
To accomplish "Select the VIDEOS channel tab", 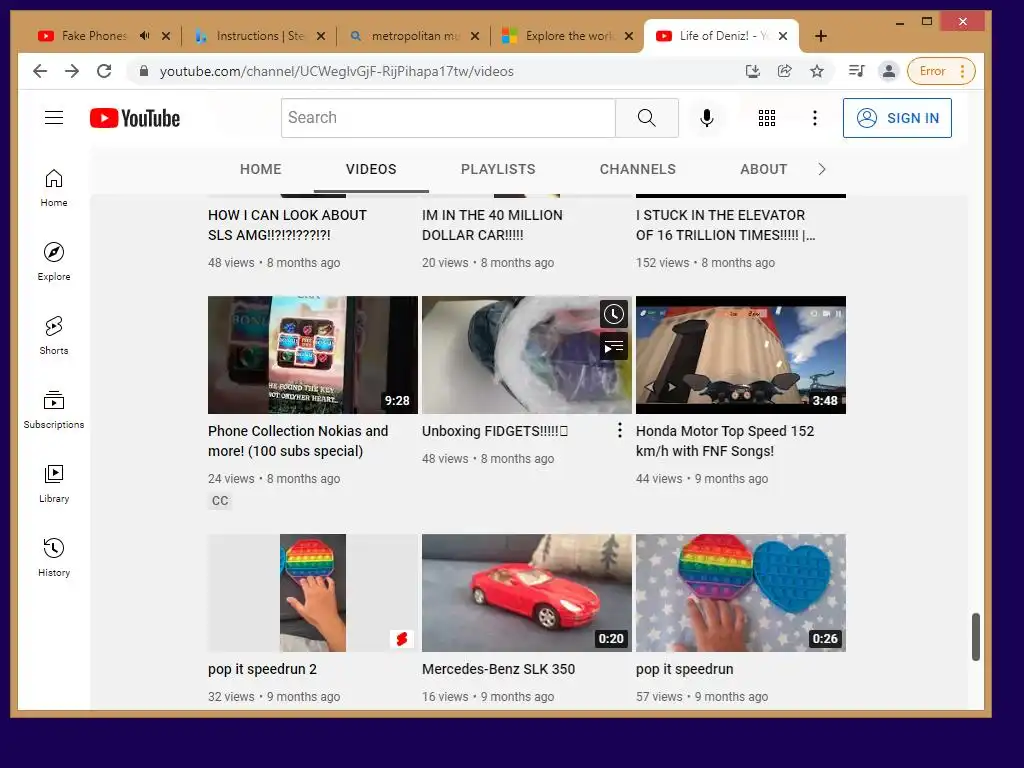I will 371,169.
